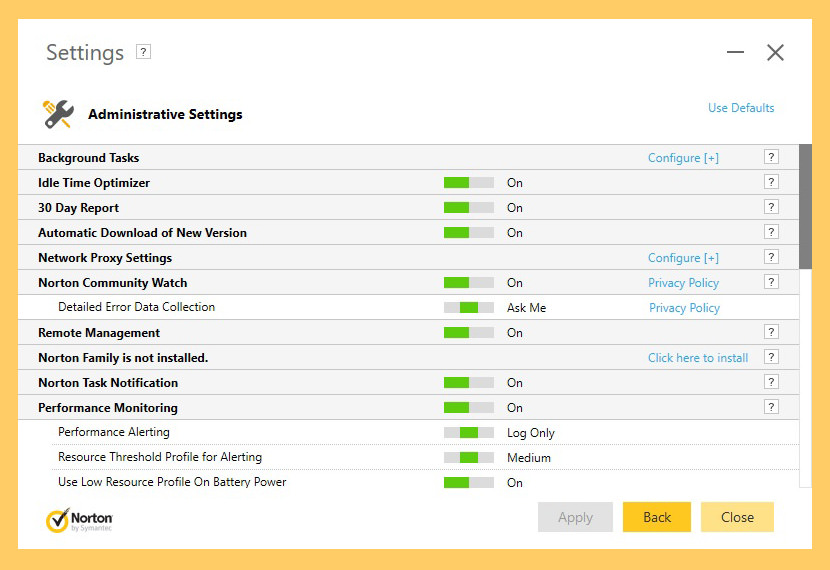
Task: Click the vertical scrollbar thumb
Action: coord(805,206)
